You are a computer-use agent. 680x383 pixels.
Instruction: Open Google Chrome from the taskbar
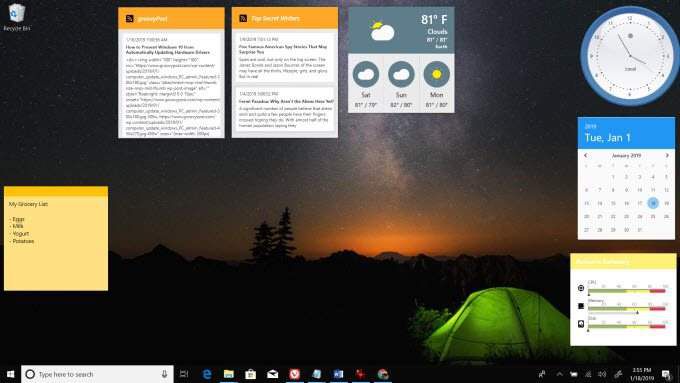[x=382, y=374]
